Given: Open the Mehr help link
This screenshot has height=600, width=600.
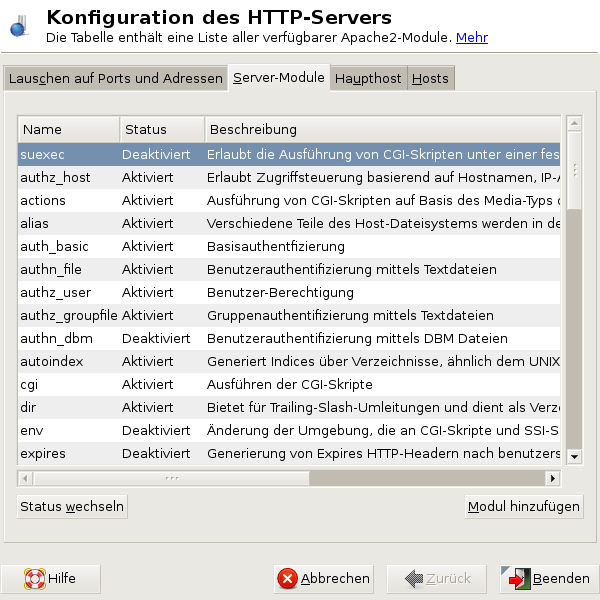Looking at the screenshot, I should click(x=472, y=38).
